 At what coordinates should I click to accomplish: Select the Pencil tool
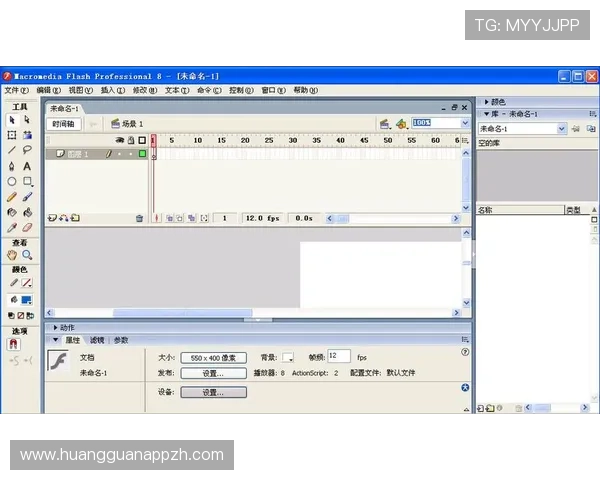pyautogui.click(x=12, y=197)
